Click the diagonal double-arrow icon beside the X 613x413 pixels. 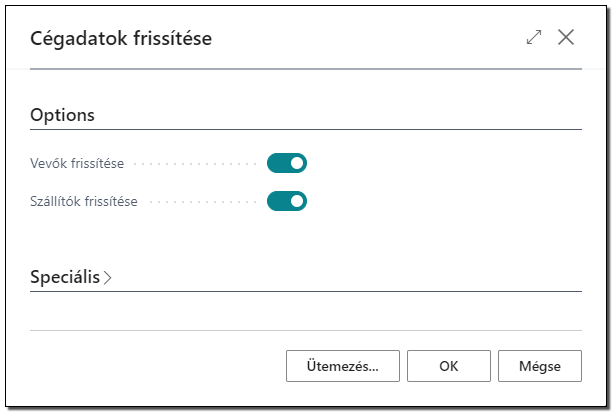pos(534,38)
